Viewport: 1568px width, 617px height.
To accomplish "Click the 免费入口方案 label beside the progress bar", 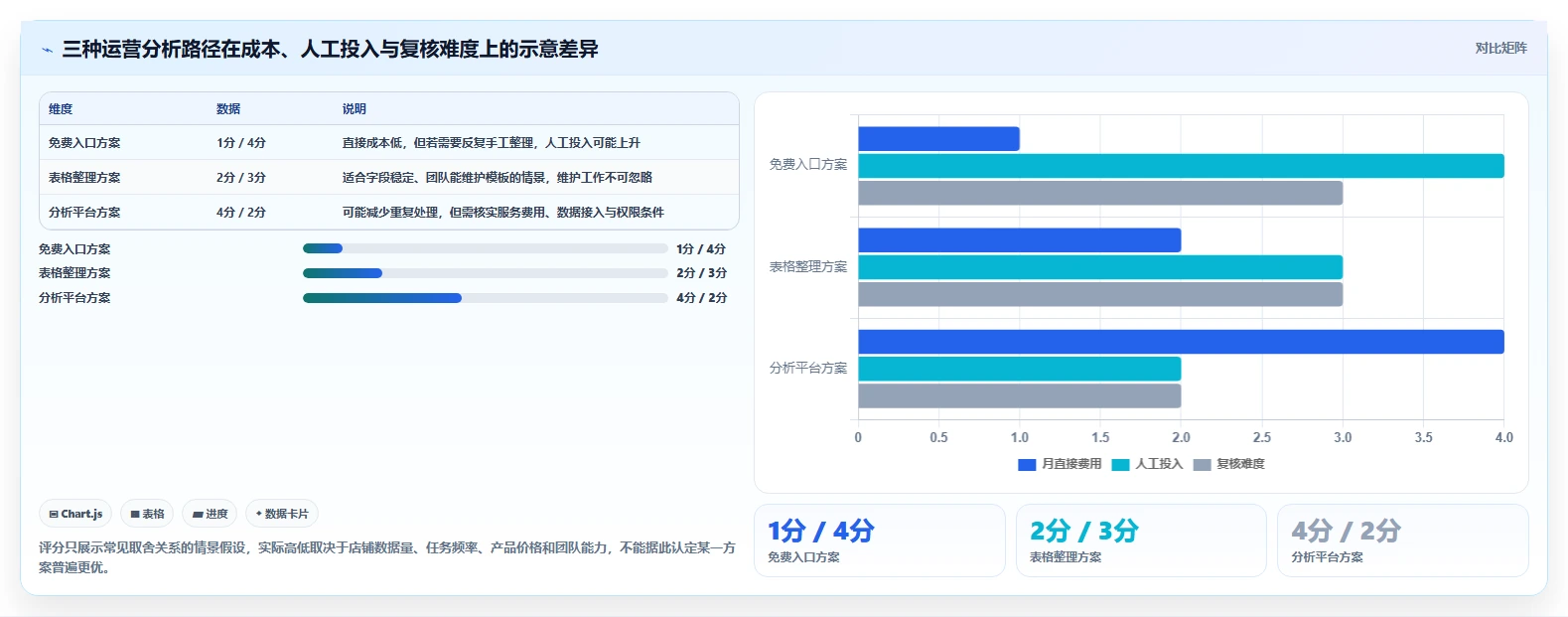I will point(74,249).
